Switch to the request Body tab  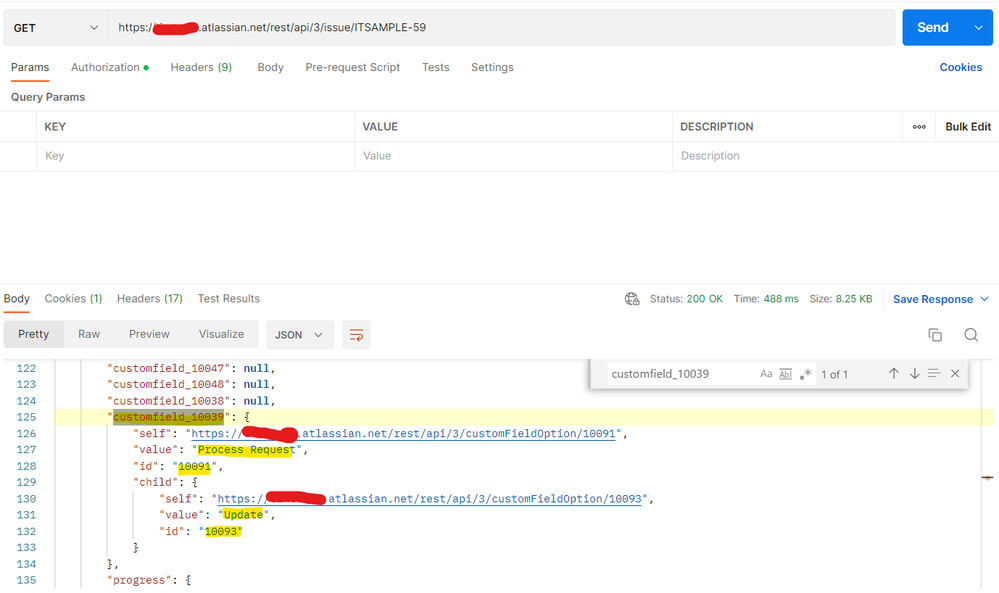[x=270, y=68]
